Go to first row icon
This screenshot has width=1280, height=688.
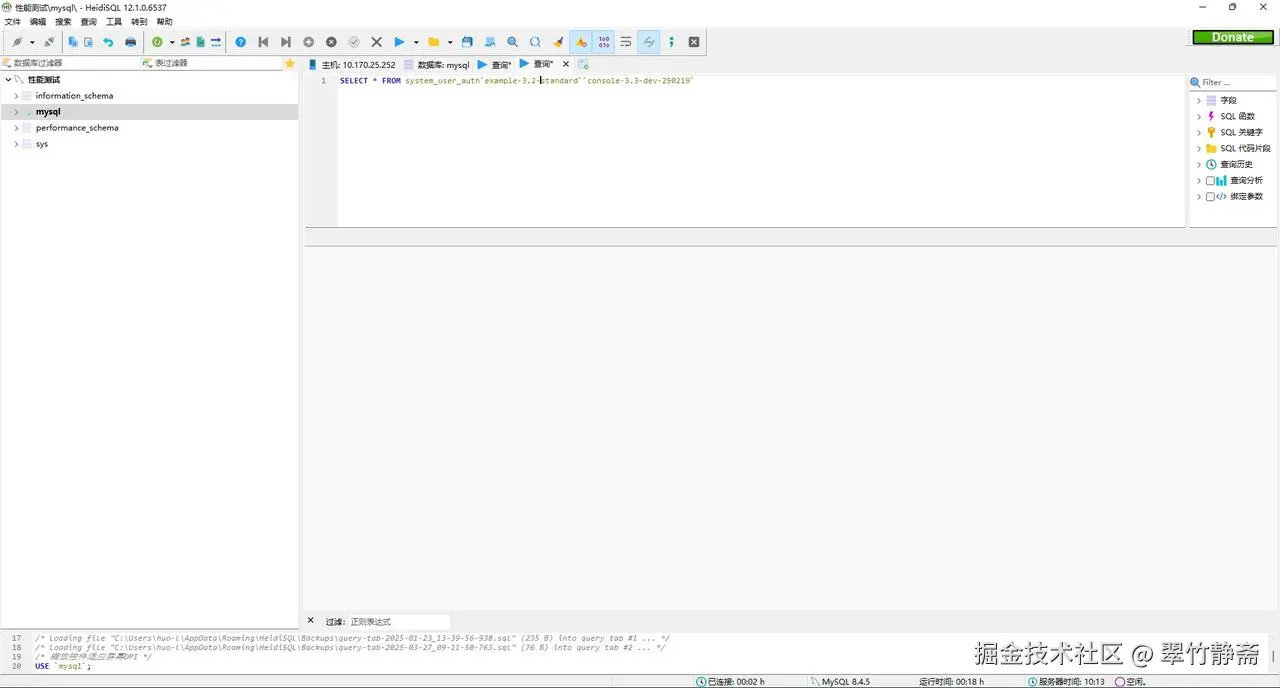coord(264,42)
